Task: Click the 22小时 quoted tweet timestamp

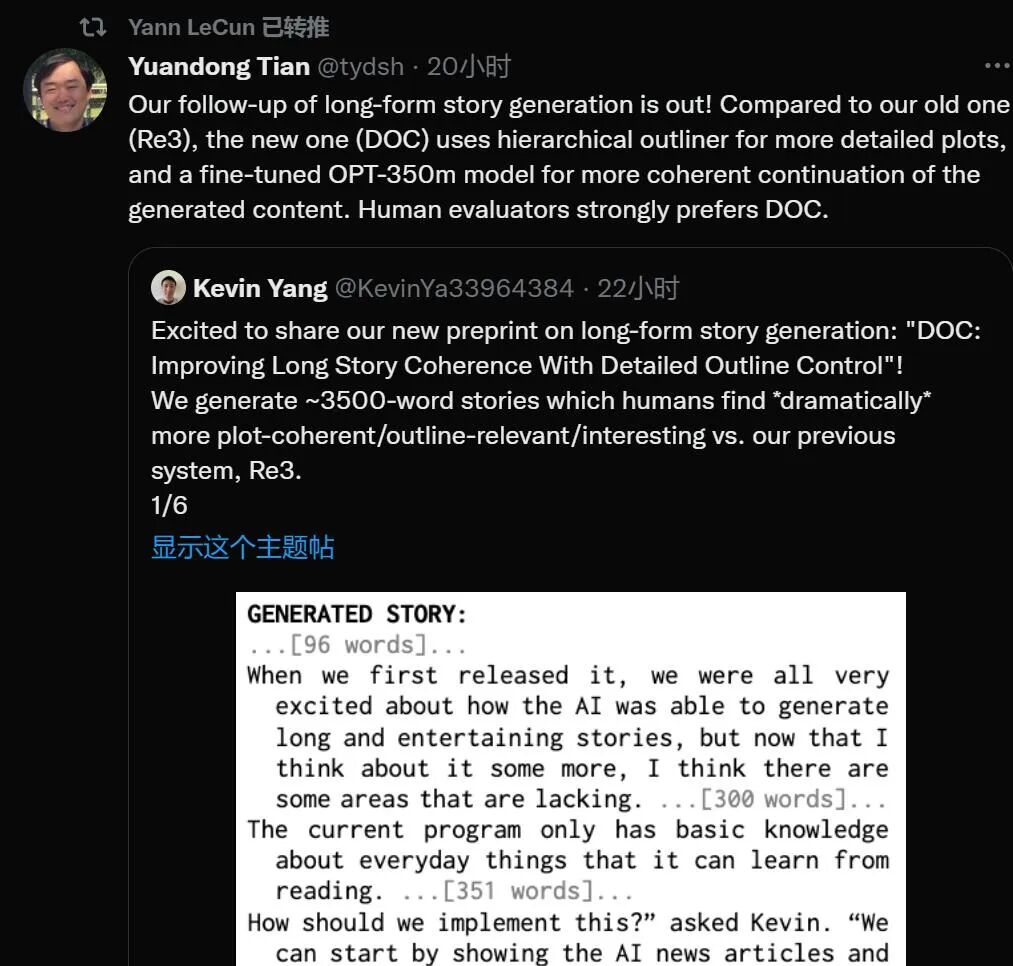Action: coord(638,289)
